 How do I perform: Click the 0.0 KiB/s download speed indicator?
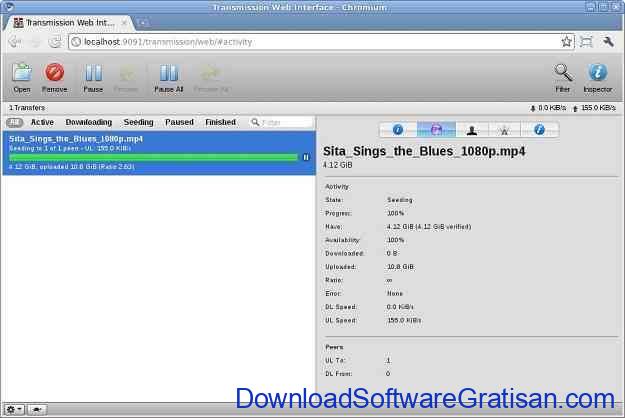(548, 108)
